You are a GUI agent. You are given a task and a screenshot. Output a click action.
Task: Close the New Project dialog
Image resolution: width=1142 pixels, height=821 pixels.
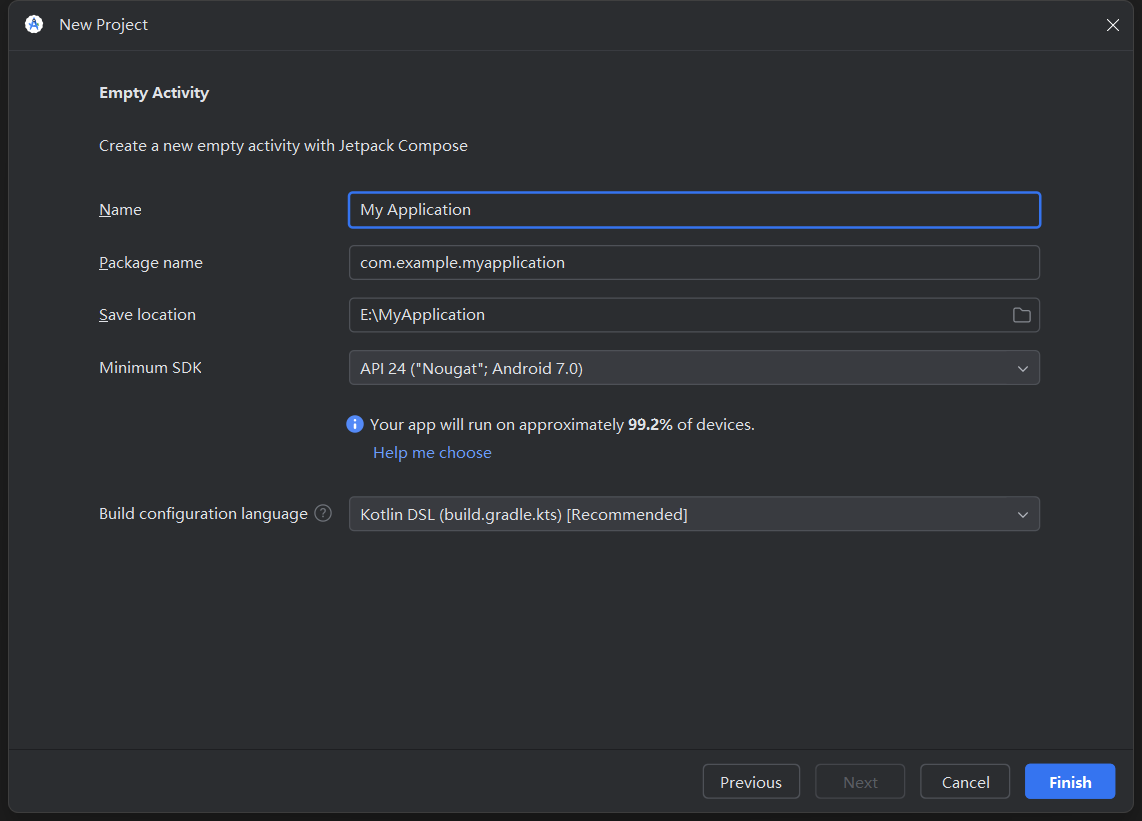tap(1112, 25)
